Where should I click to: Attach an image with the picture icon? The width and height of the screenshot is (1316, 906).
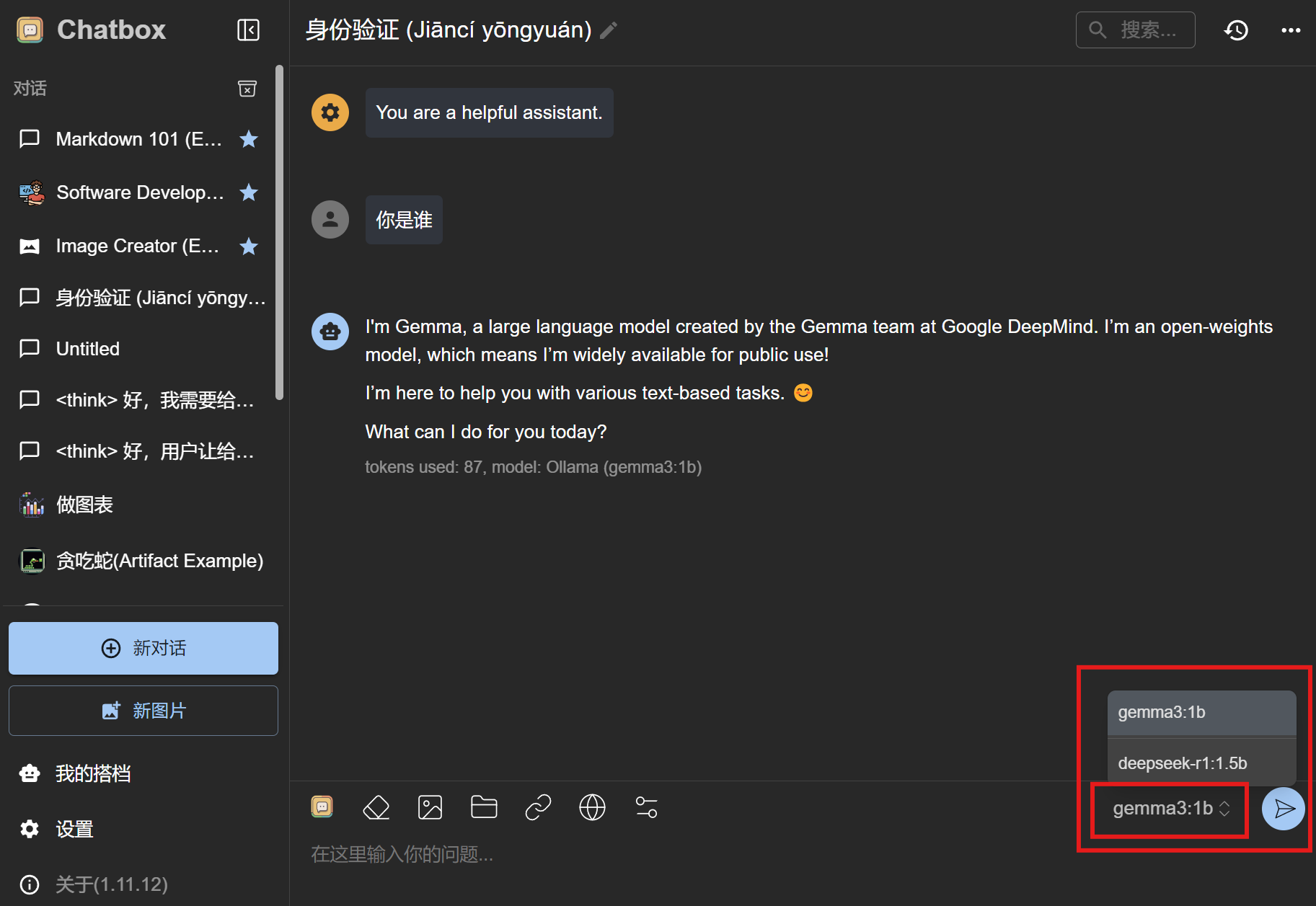click(430, 807)
